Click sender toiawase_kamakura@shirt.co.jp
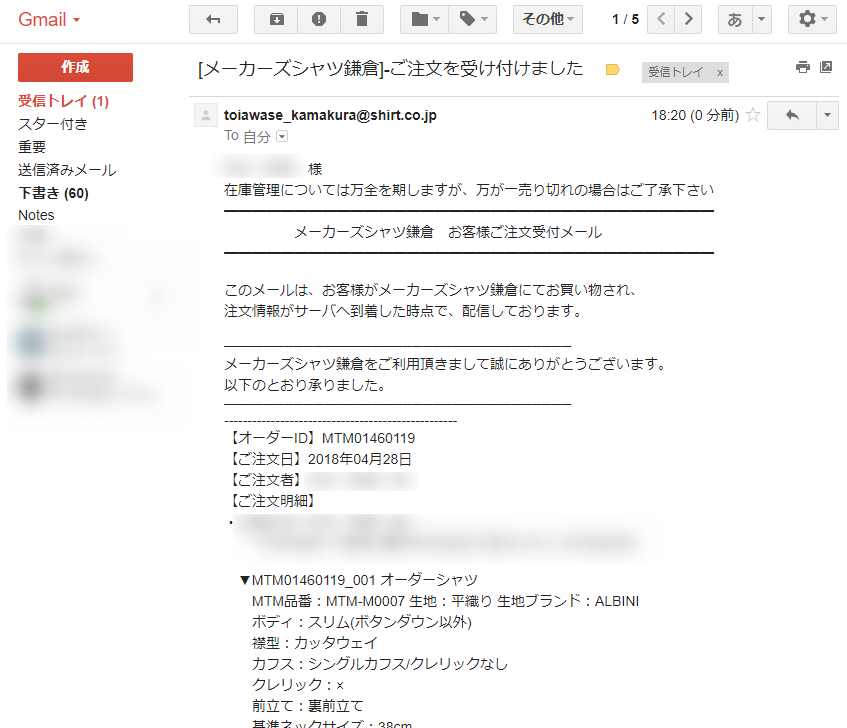Image resolution: width=847 pixels, height=728 pixels. 330,115
